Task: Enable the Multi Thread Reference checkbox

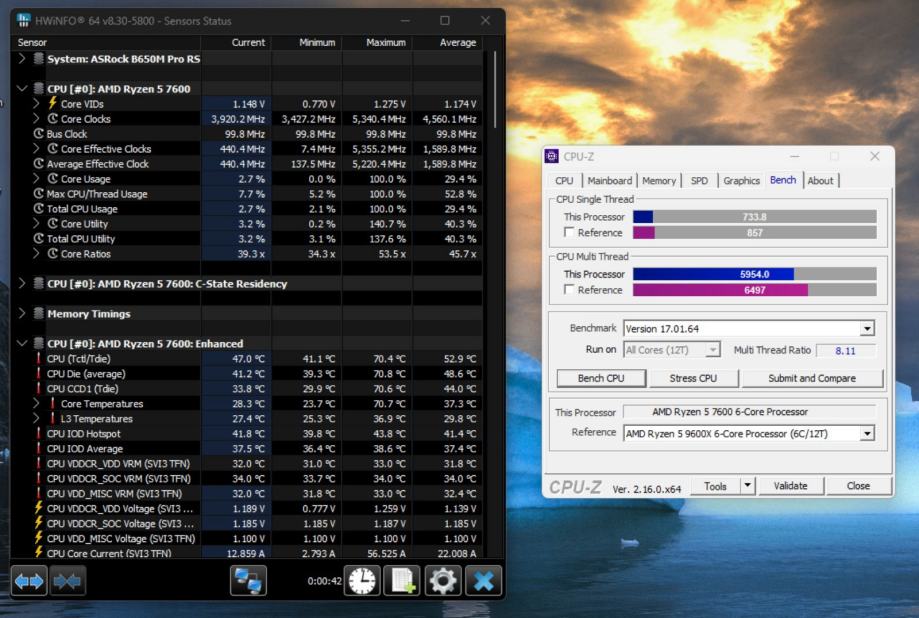Action: pos(569,290)
